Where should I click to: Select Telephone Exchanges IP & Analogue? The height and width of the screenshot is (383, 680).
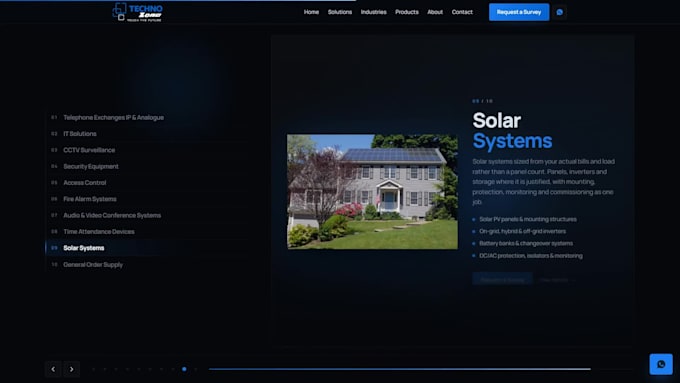tap(147, 118)
